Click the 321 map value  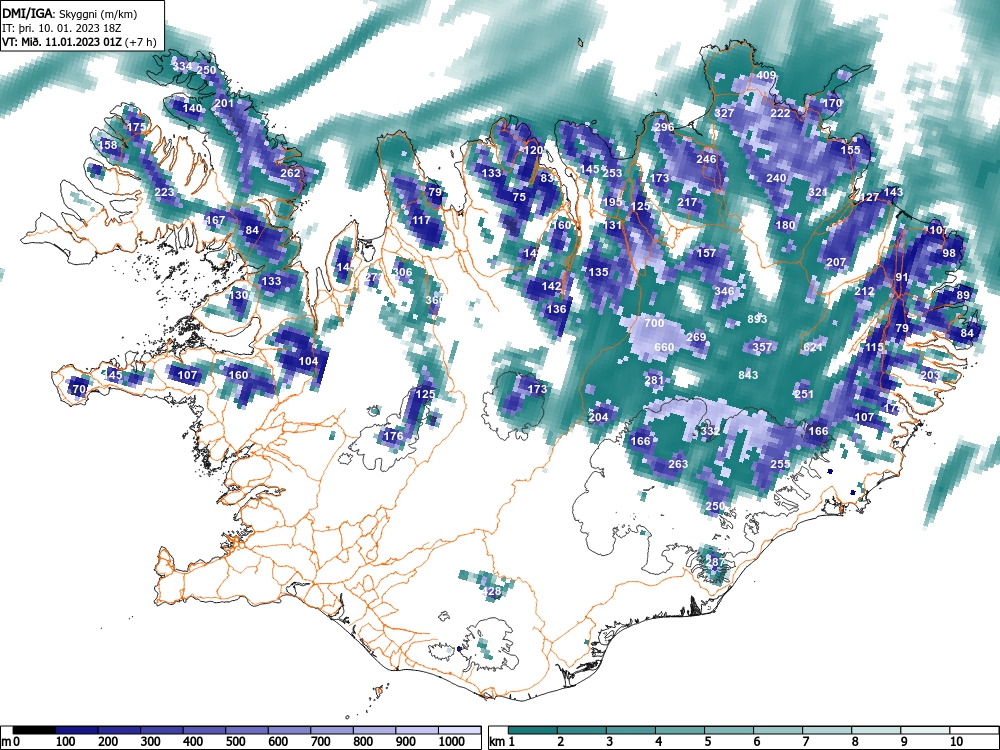(818, 192)
